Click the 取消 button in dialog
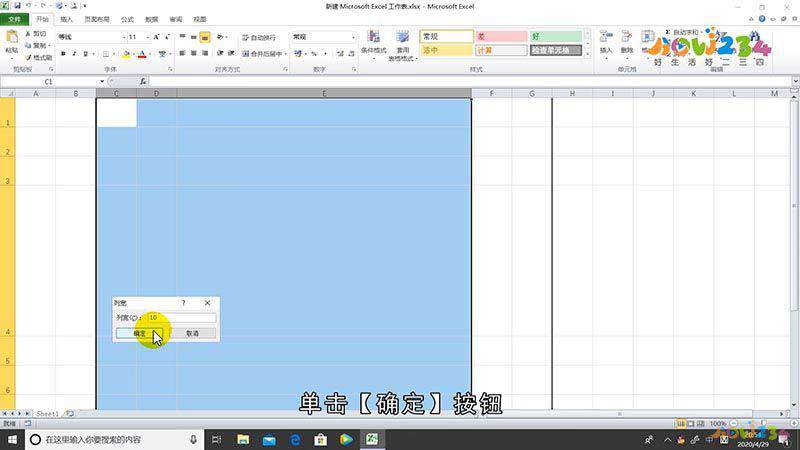Screen dimensions: 800x450 [192, 333]
